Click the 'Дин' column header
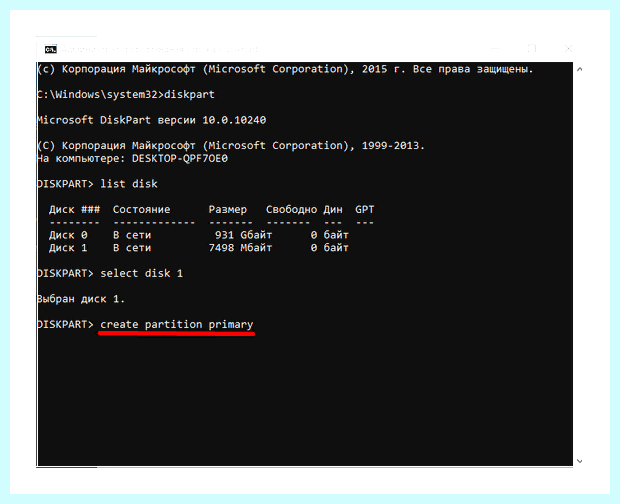This screenshot has width=620, height=504. point(333,210)
